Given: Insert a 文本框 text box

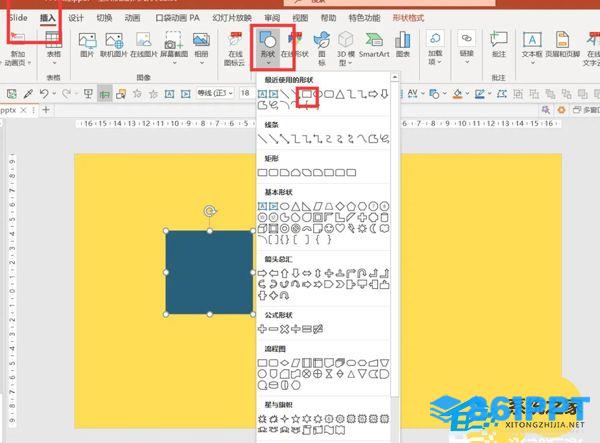Looking at the screenshot, I should click(532, 47).
